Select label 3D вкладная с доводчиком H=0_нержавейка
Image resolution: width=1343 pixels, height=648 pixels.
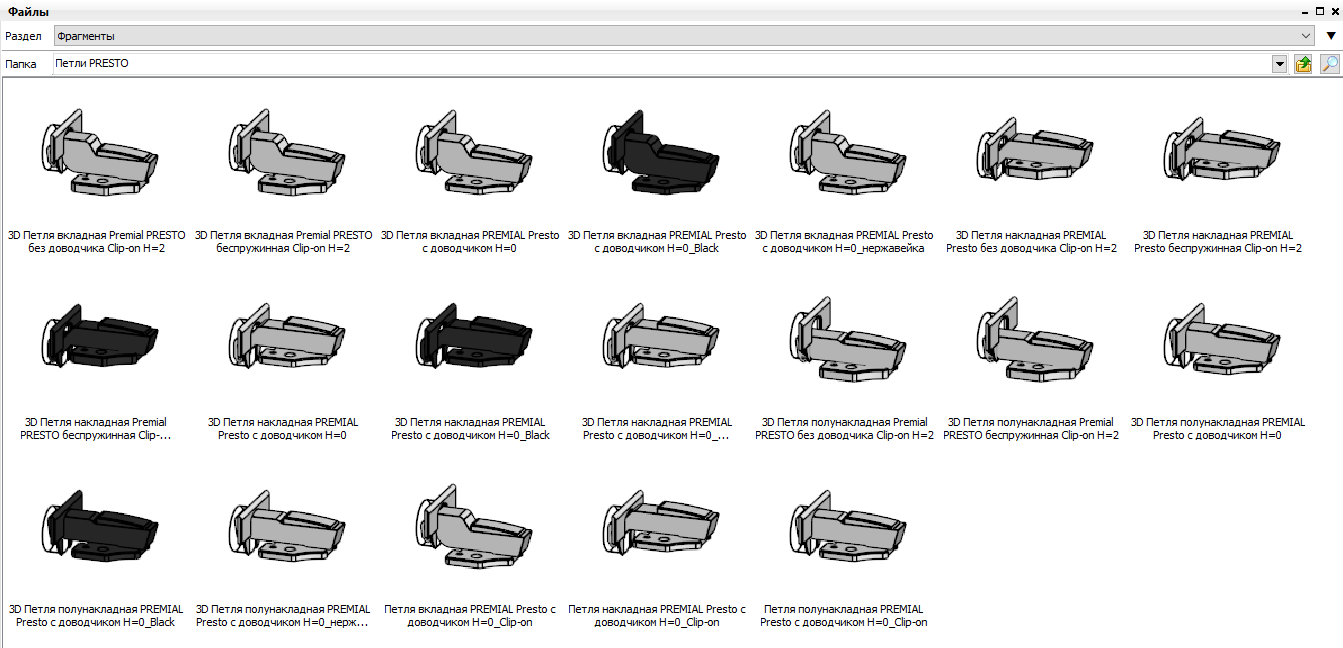click(844, 241)
